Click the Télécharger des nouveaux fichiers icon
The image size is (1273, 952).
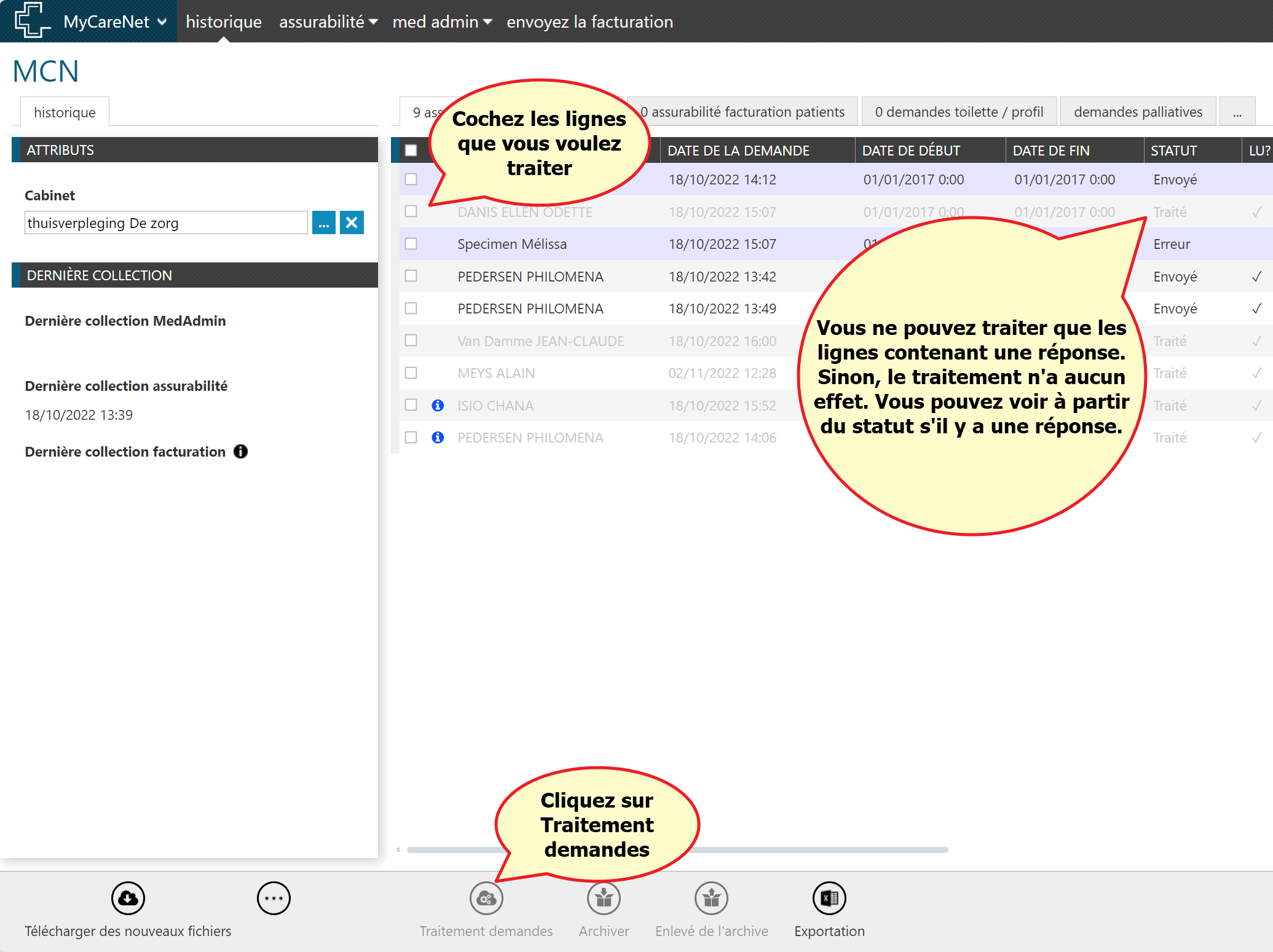(x=128, y=899)
